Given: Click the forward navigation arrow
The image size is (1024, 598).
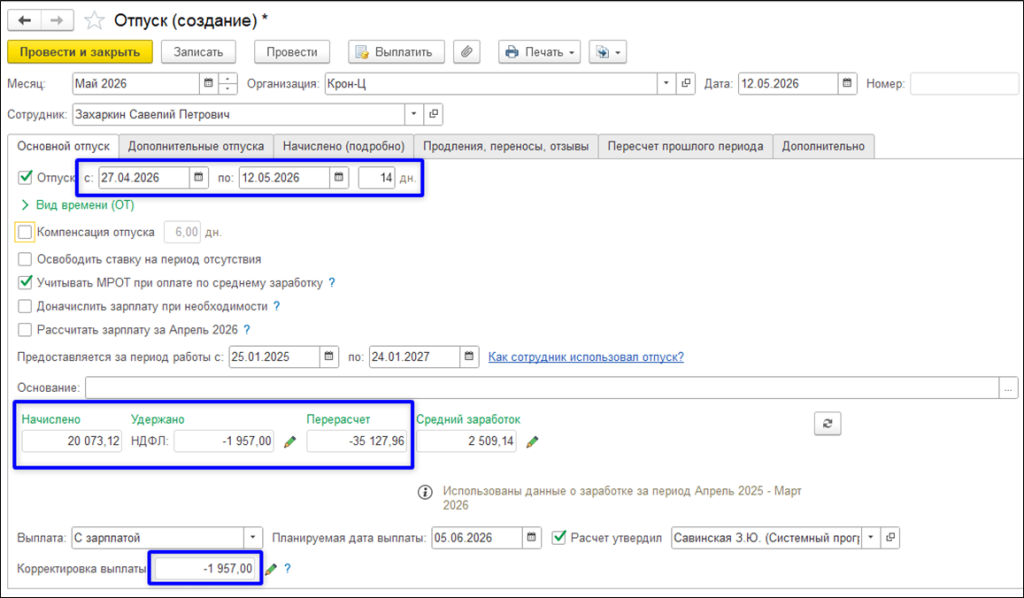Looking at the screenshot, I should (57, 21).
